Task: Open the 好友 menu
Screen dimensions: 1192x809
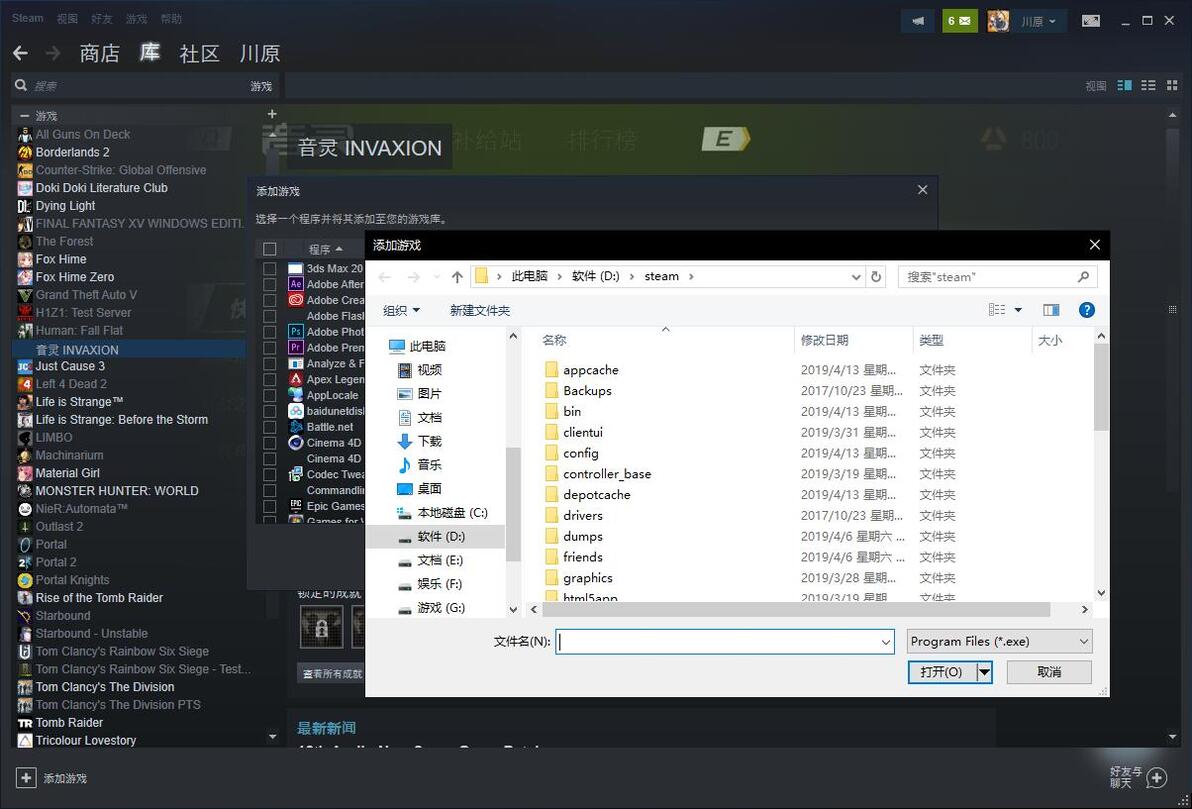Action: (102, 18)
